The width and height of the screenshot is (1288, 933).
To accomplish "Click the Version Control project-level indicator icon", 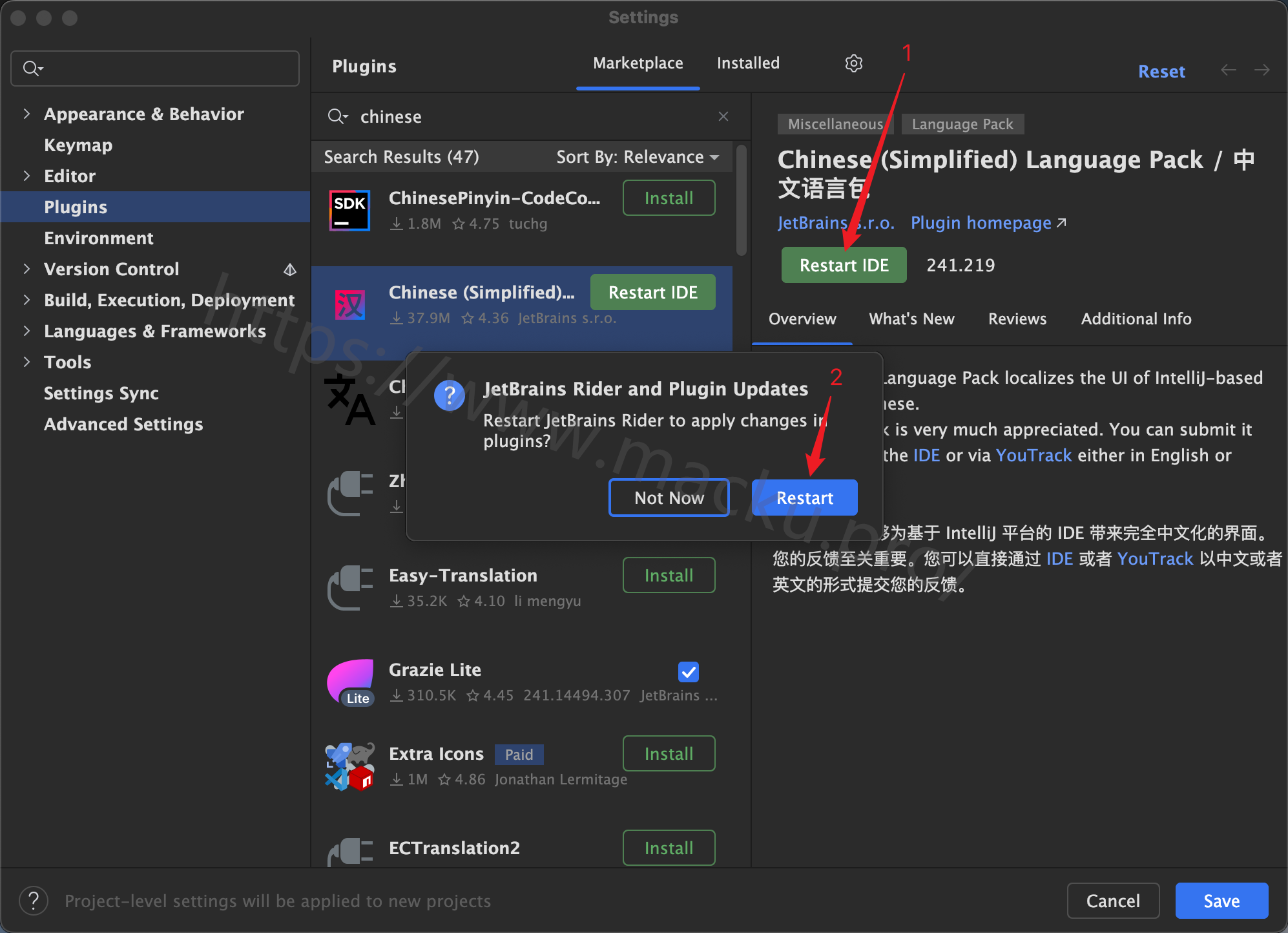I will click(x=290, y=269).
